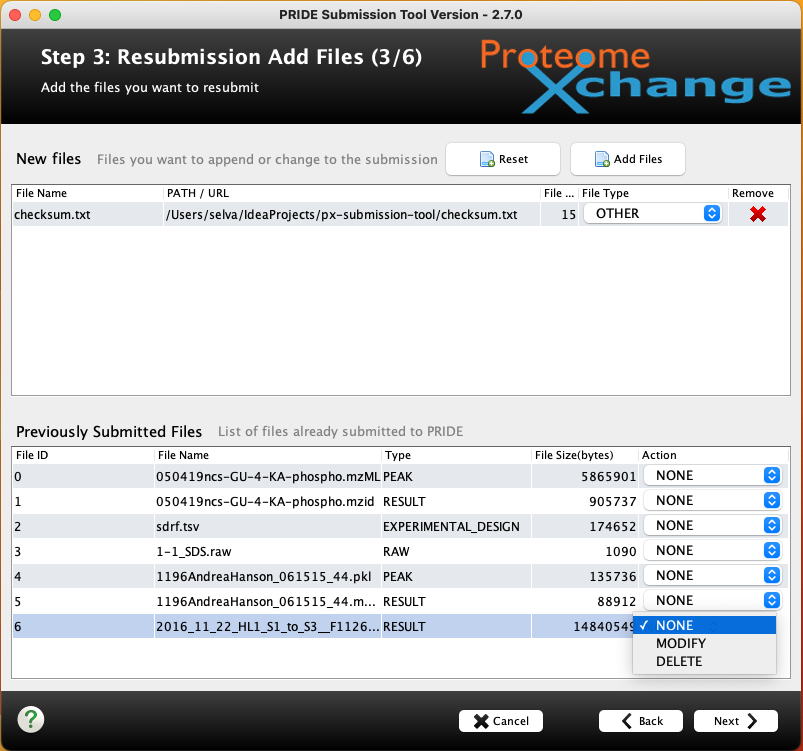Click the ProteomeXchange logo
The height and width of the screenshot is (751, 803).
click(x=635, y=77)
